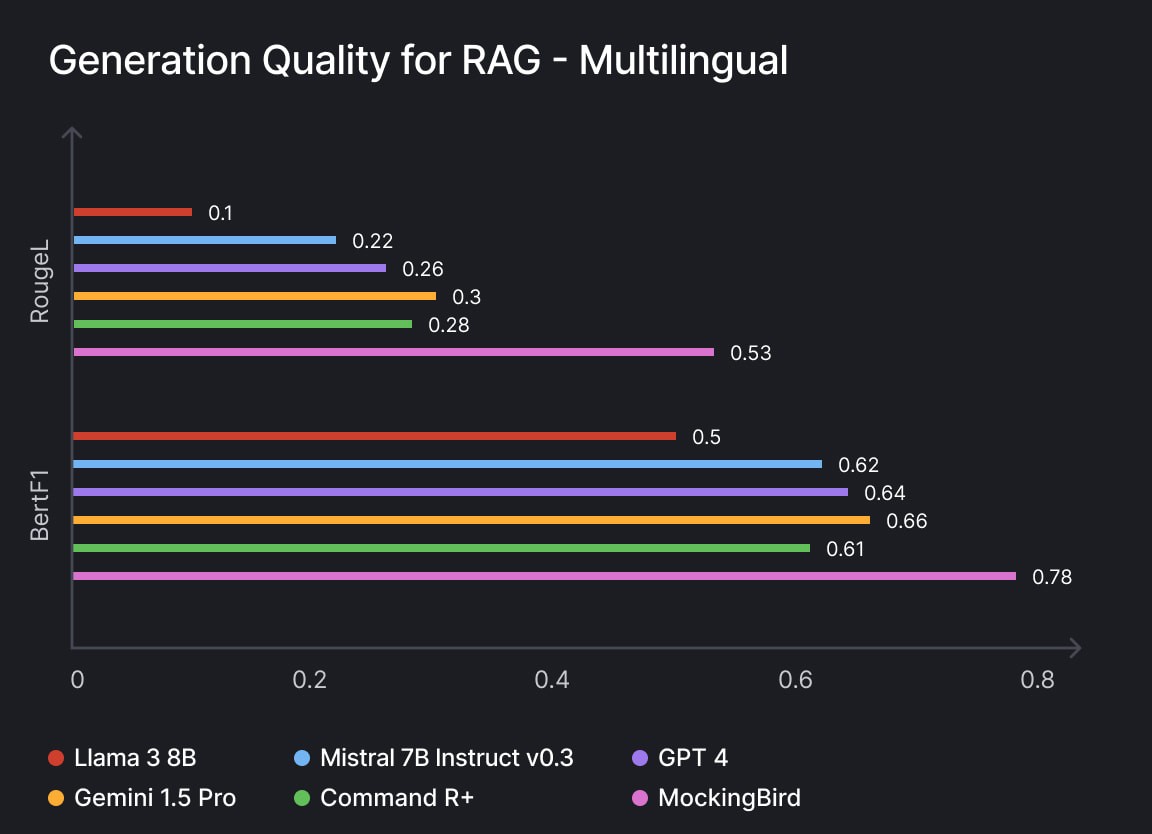Viewport: 1152px width, 834px height.
Task: Select the Gemini 1.5 Pro legend text
Action: [155, 798]
